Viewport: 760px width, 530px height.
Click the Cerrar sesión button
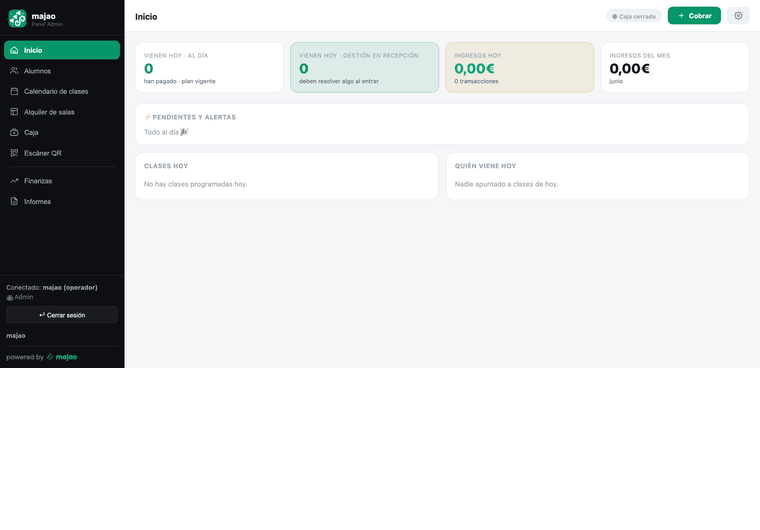click(62, 315)
